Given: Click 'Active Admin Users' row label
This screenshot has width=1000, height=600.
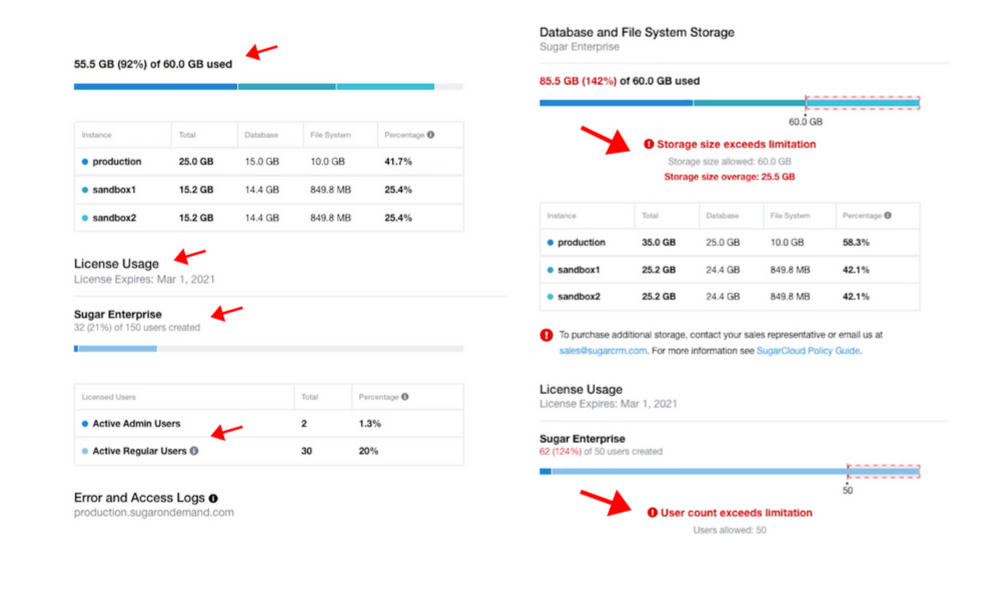Looking at the screenshot, I should (x=136, y=423).
